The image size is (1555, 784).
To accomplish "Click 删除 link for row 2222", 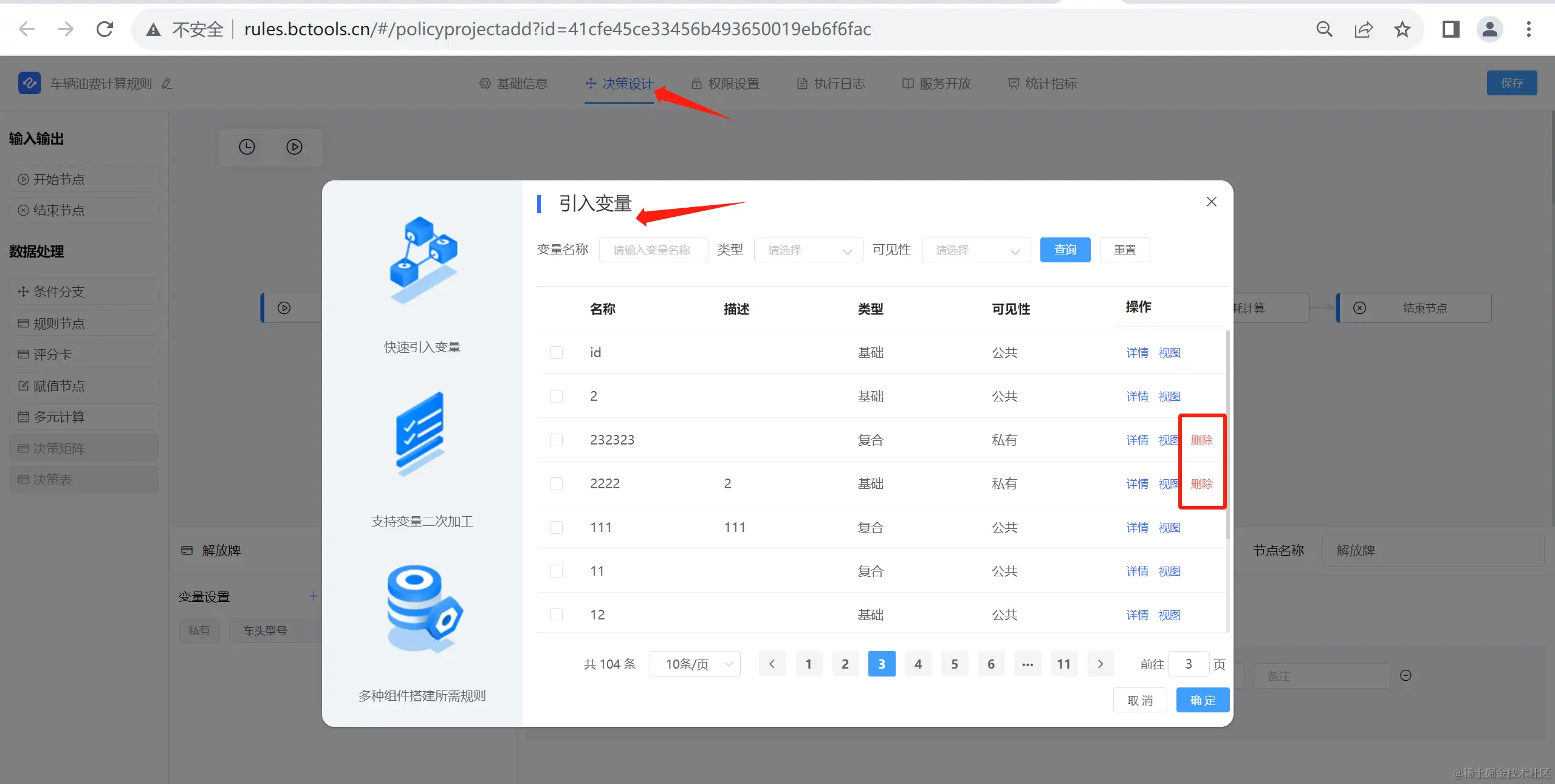I will [x=1201, y=484].
